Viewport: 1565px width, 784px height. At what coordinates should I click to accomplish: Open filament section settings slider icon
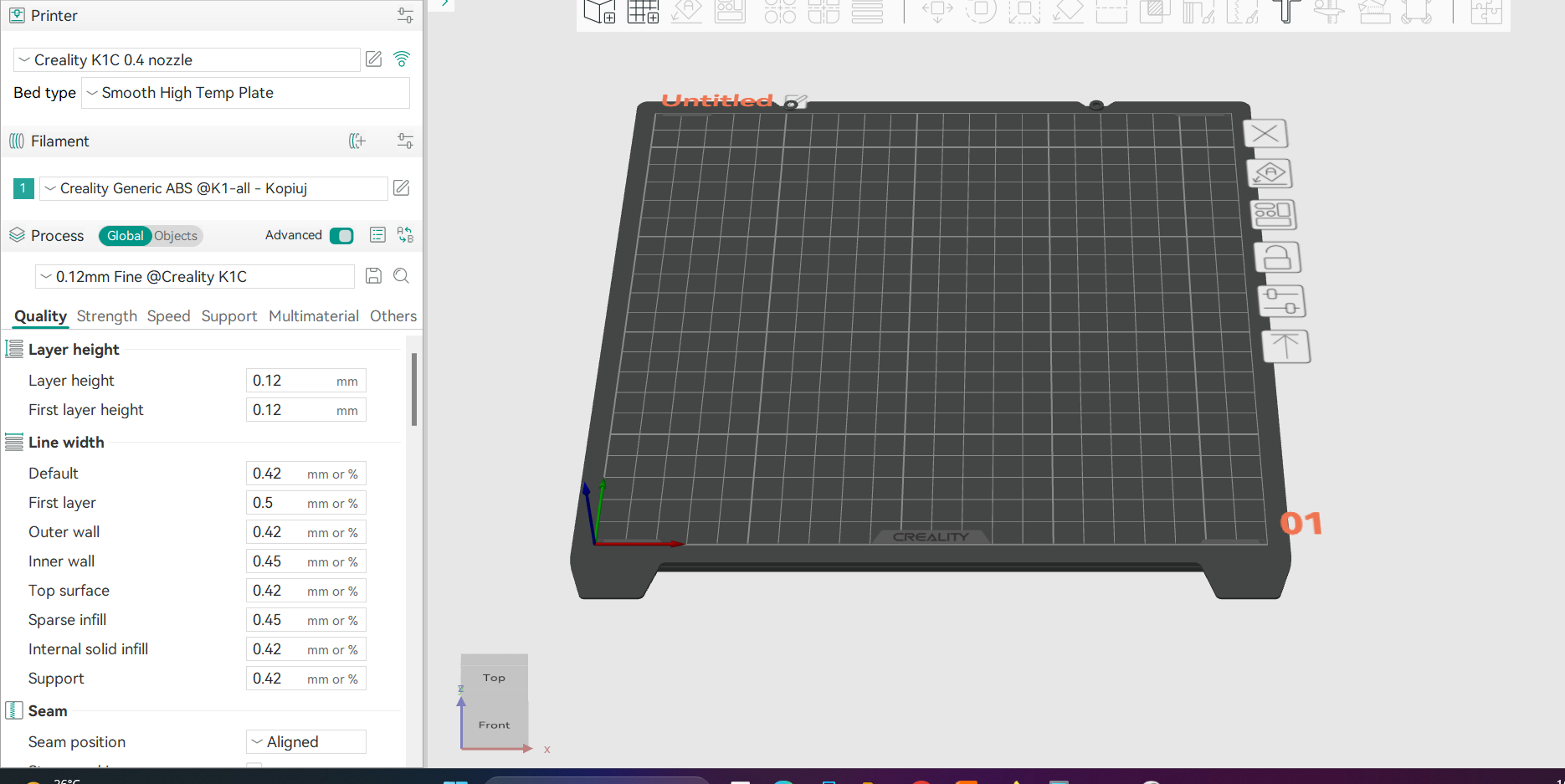[405, 141]
